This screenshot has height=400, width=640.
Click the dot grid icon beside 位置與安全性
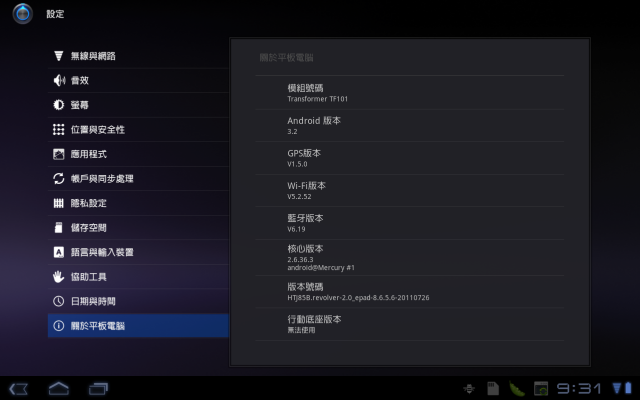(x=59, y=129)
